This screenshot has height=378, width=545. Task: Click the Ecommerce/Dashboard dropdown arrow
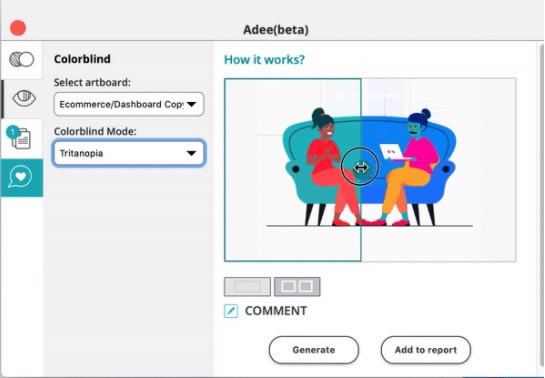point(192,104)
